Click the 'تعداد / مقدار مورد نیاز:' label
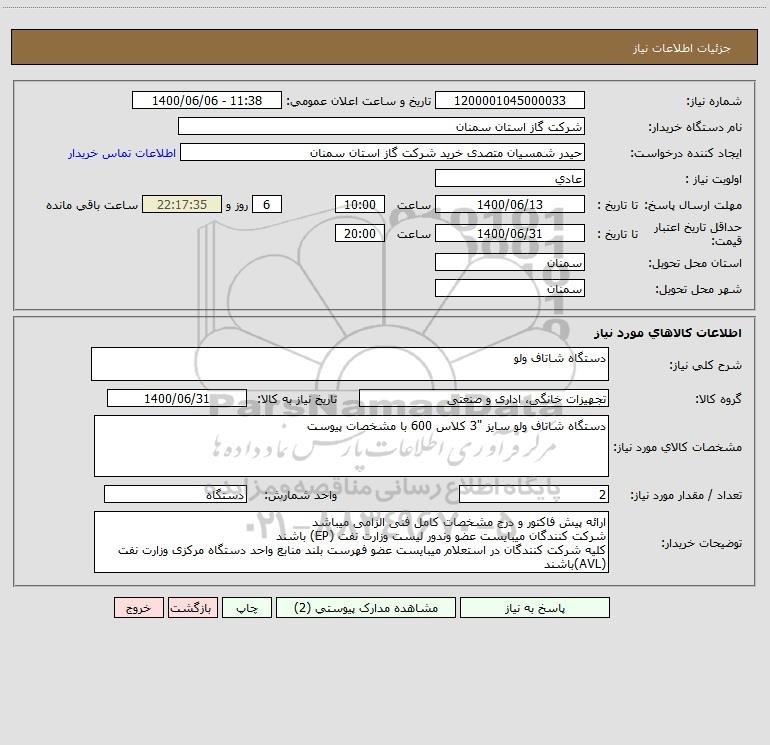 click(x=686, y=496)
